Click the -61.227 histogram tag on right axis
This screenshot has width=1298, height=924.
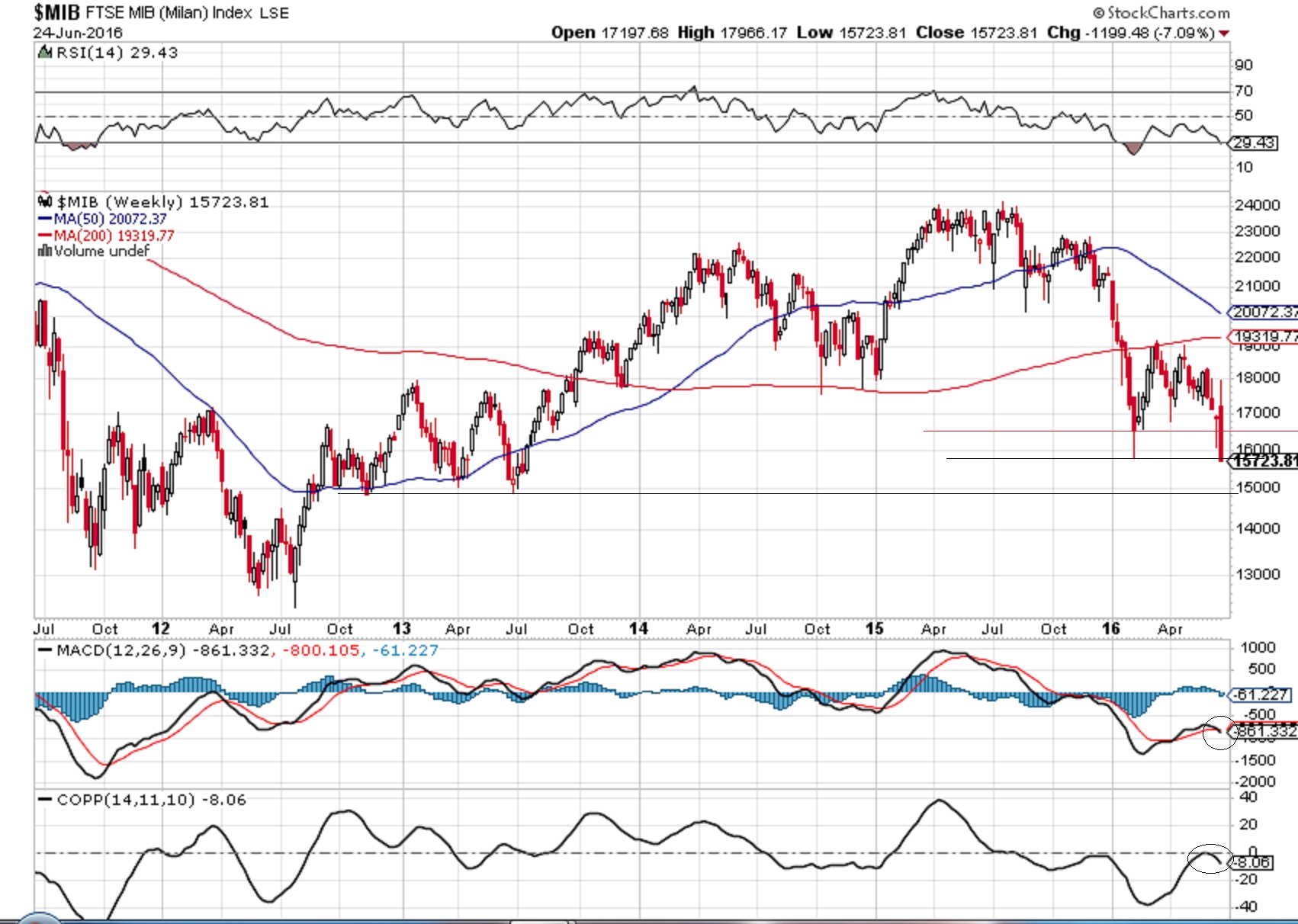[x=1259, y=695]
